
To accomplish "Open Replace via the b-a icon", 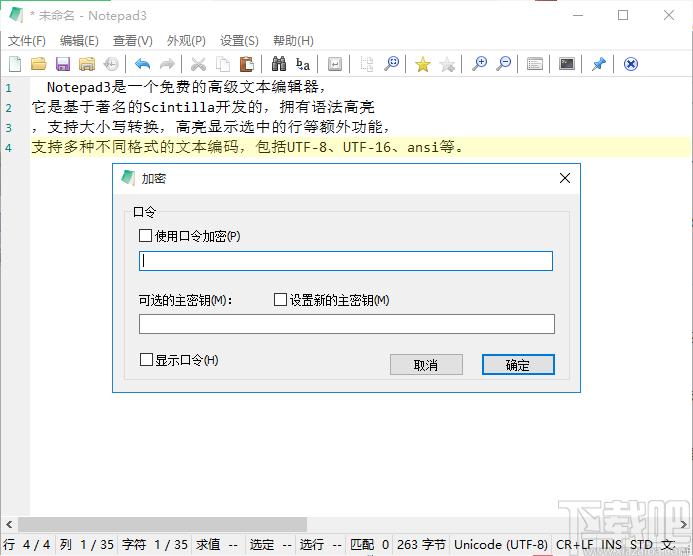I will point(303,64).
